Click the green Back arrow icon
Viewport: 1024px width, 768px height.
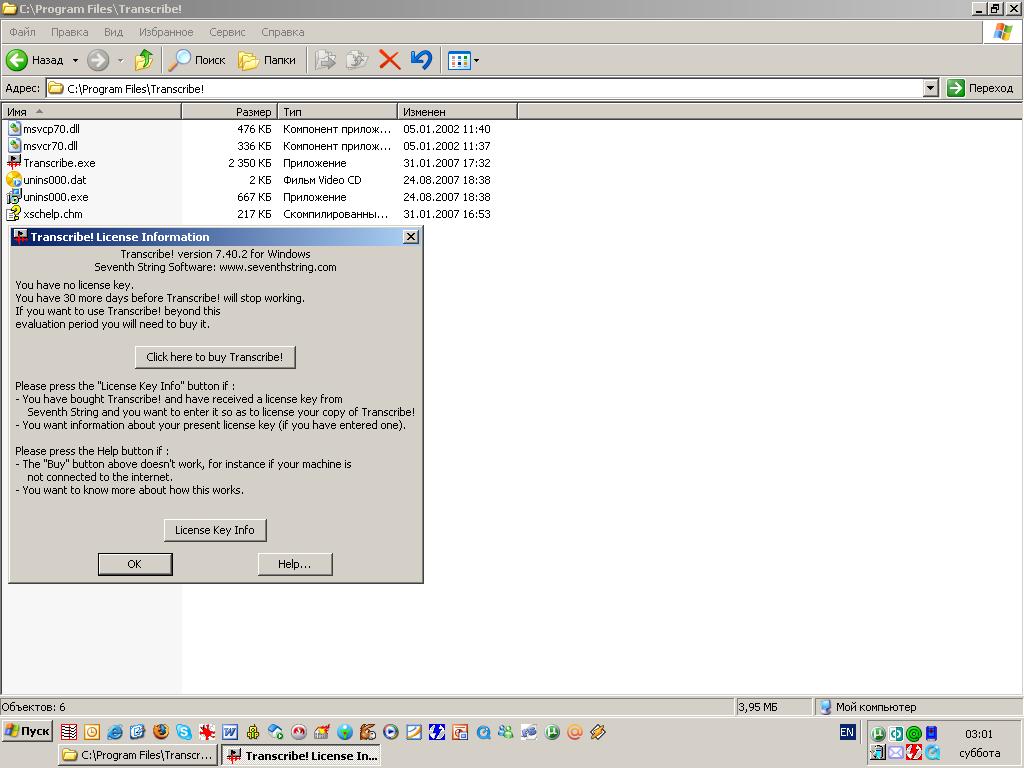point(17,60)
